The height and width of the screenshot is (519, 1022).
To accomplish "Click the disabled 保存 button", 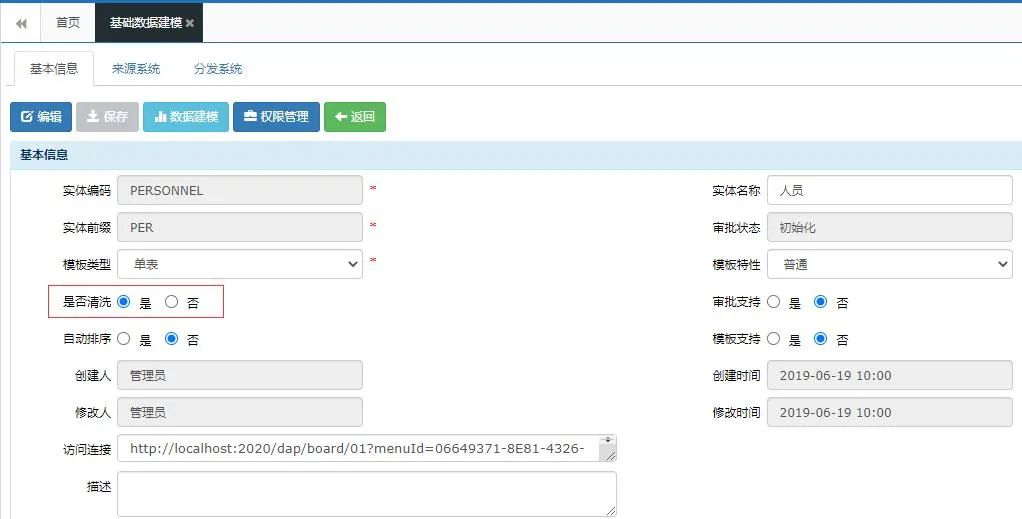I will click(108, 117).
